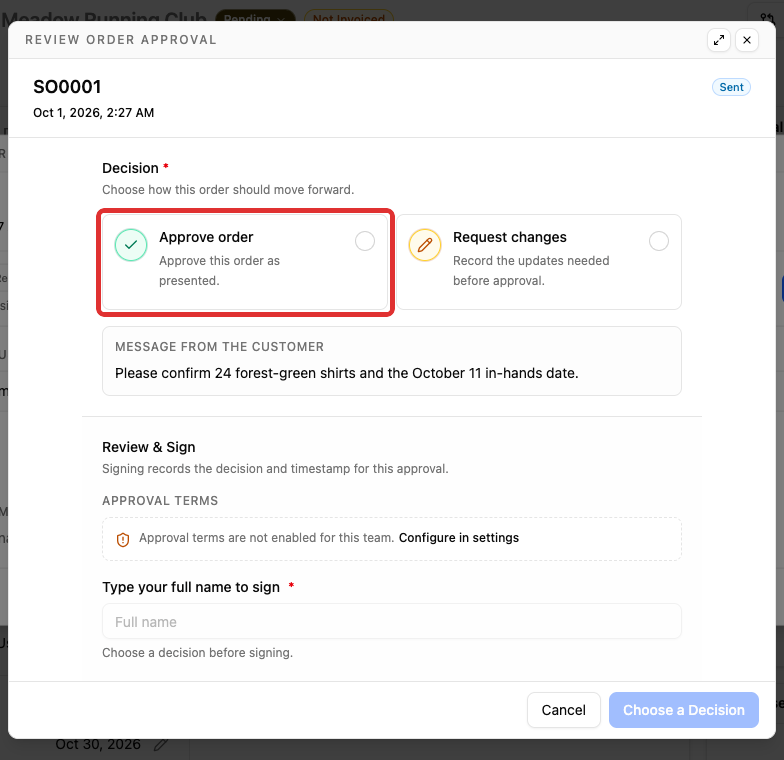Viewport: 784px width, 760px height.
Task: Click the approval terms warning shield icon
Action: (123, 540)
